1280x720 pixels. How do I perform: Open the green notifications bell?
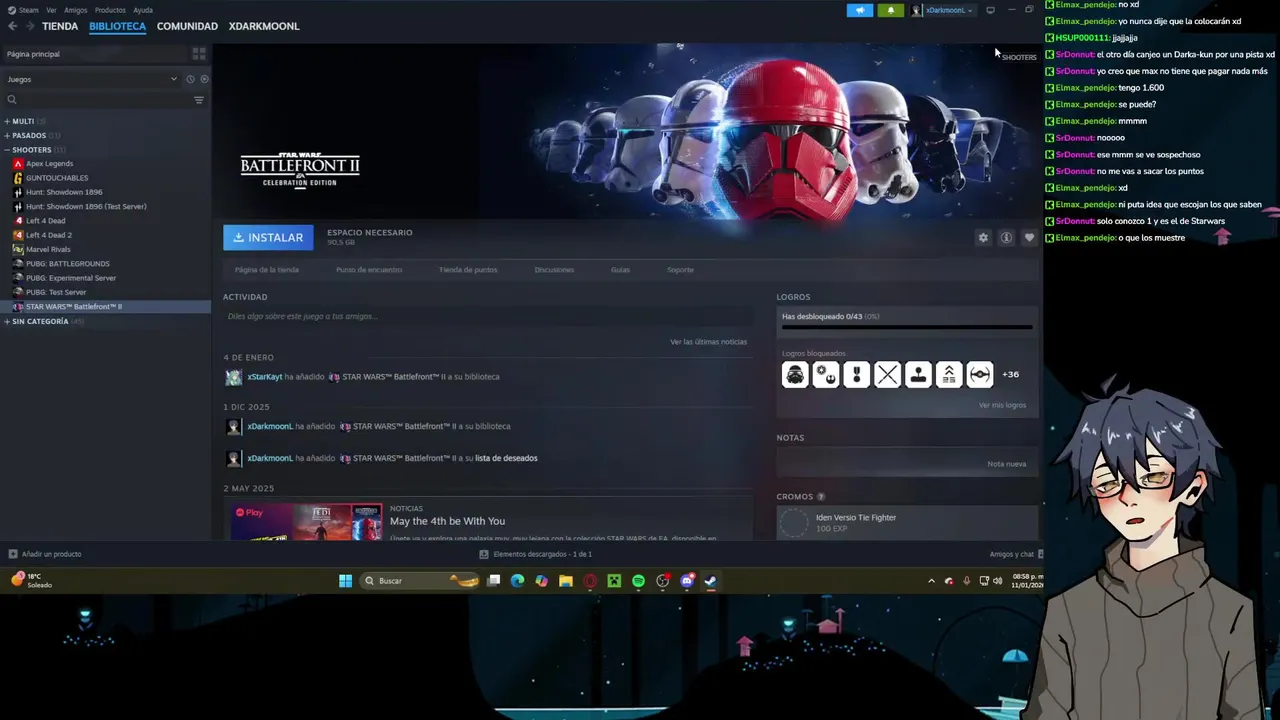(x=890, y=10)
